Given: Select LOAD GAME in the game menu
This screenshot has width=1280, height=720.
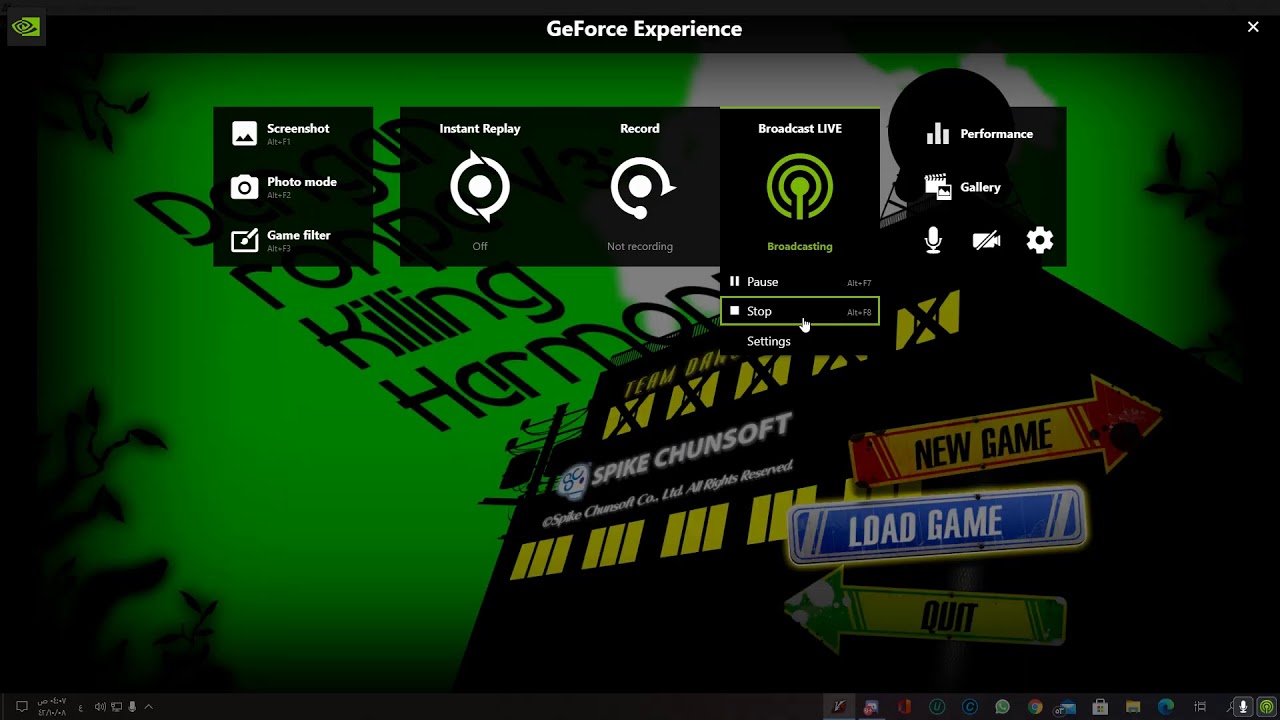Looking at the screenshot, I should coord(936,524).
